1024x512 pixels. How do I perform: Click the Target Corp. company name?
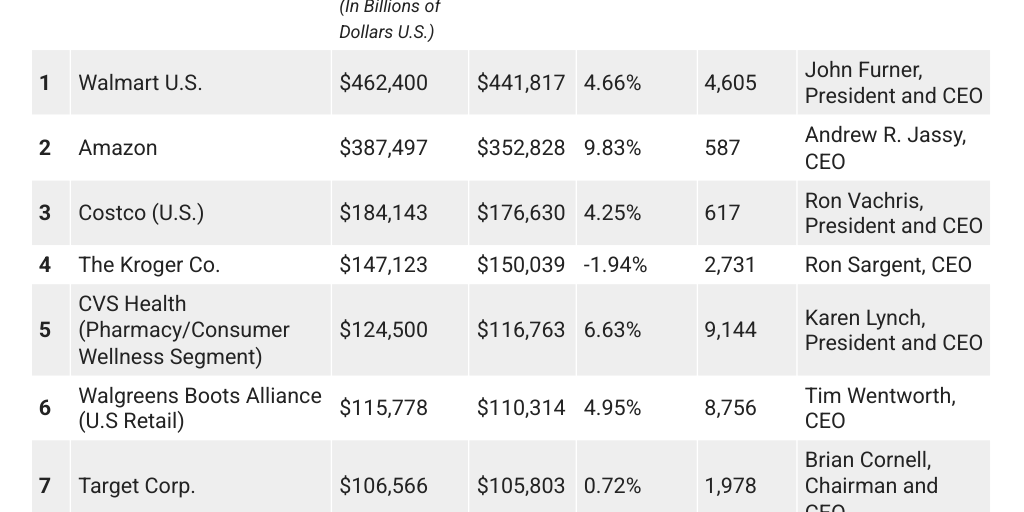(x=137, y=486)
